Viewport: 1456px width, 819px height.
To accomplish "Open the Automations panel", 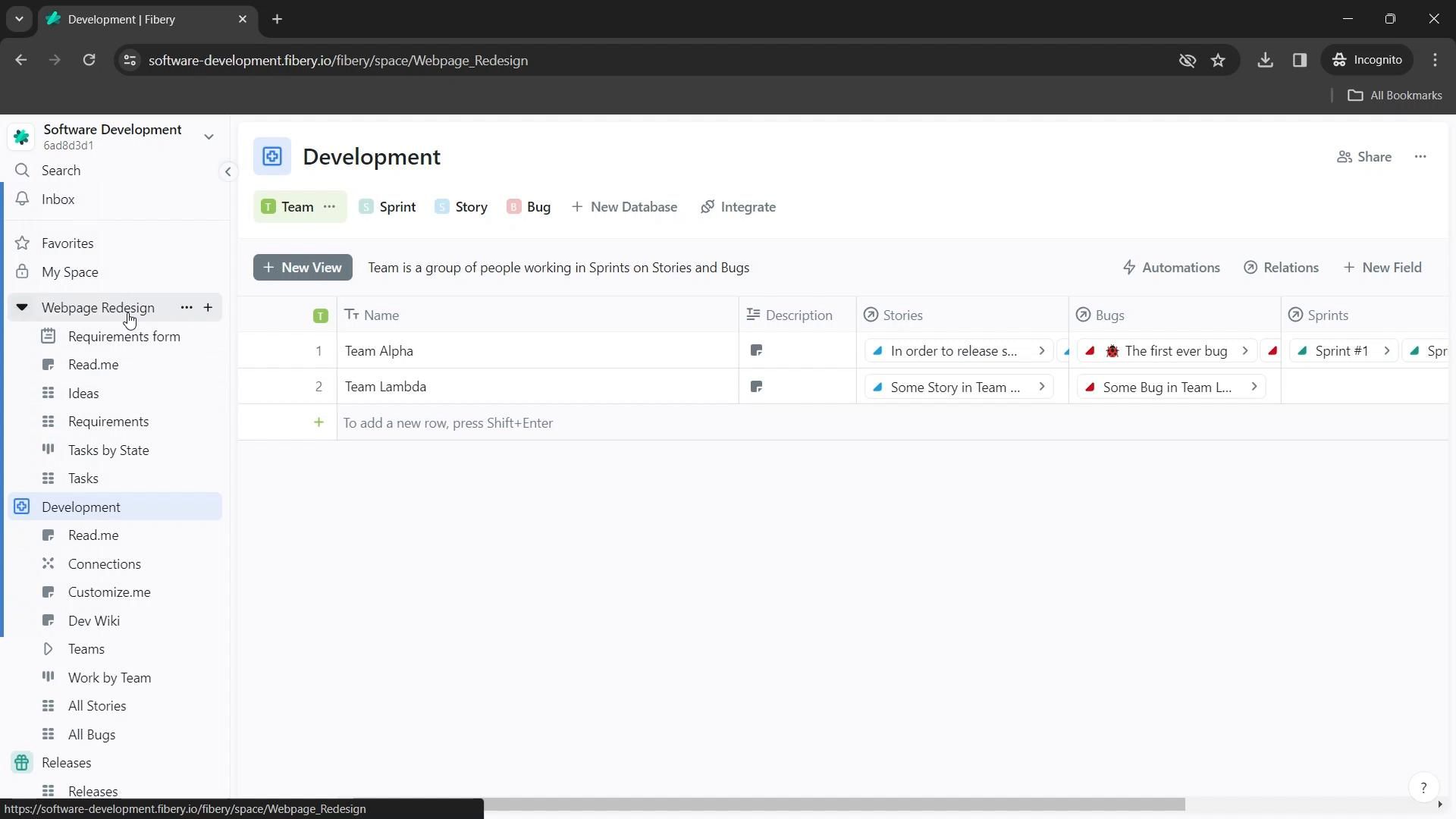I will pos(1171,268).
